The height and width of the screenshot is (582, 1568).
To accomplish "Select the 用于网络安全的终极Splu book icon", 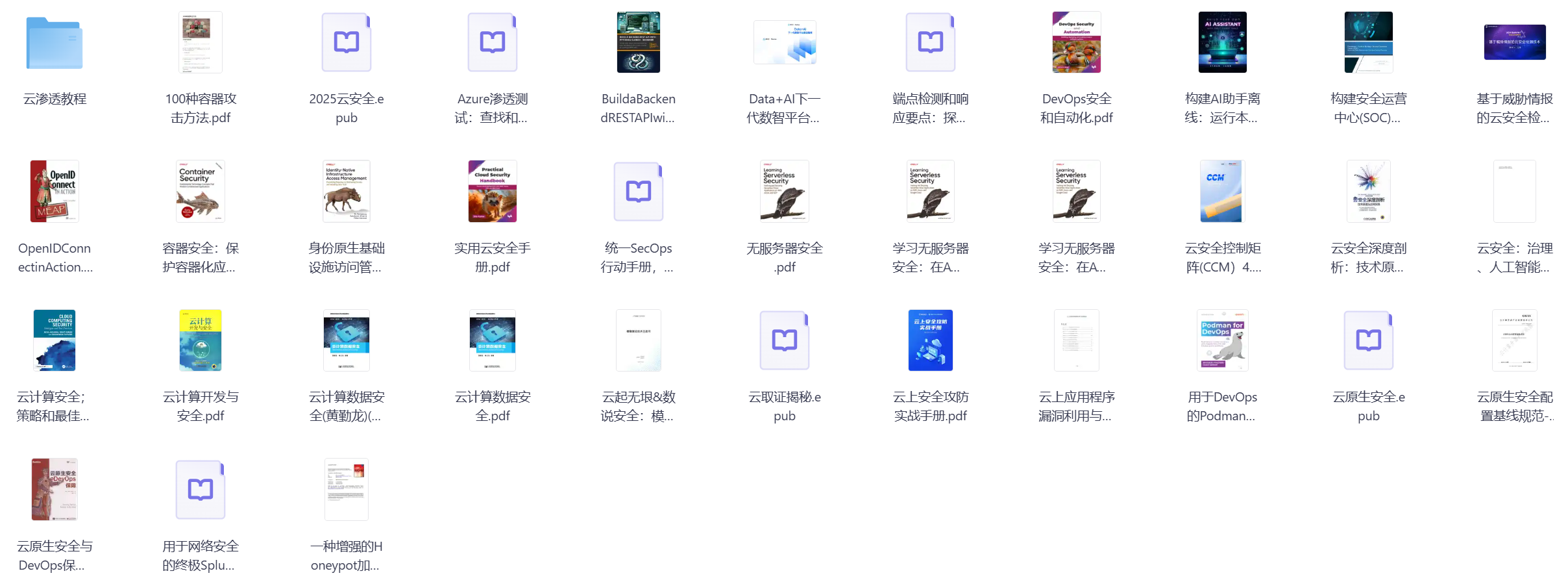I will [201, 489].
